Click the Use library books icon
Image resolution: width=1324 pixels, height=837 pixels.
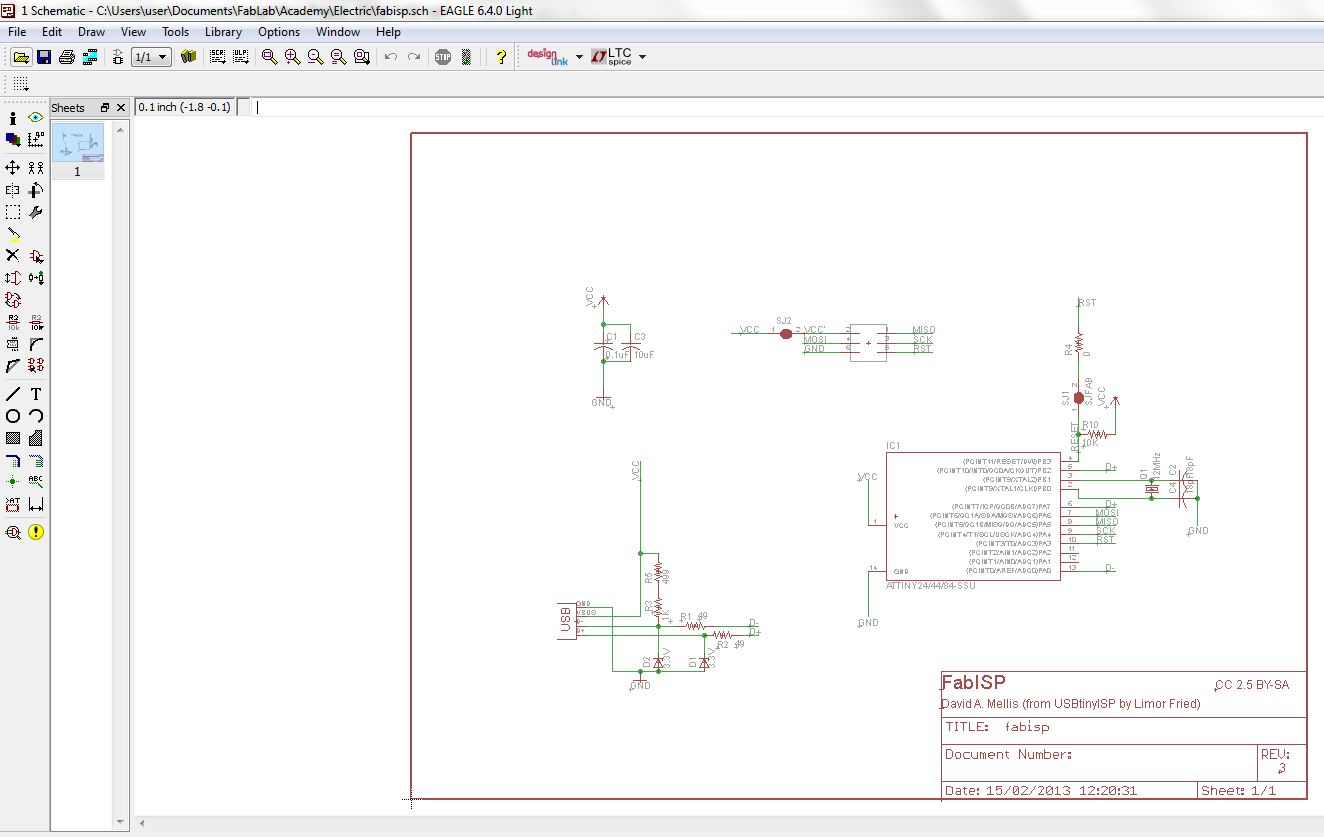pos(188,57)
